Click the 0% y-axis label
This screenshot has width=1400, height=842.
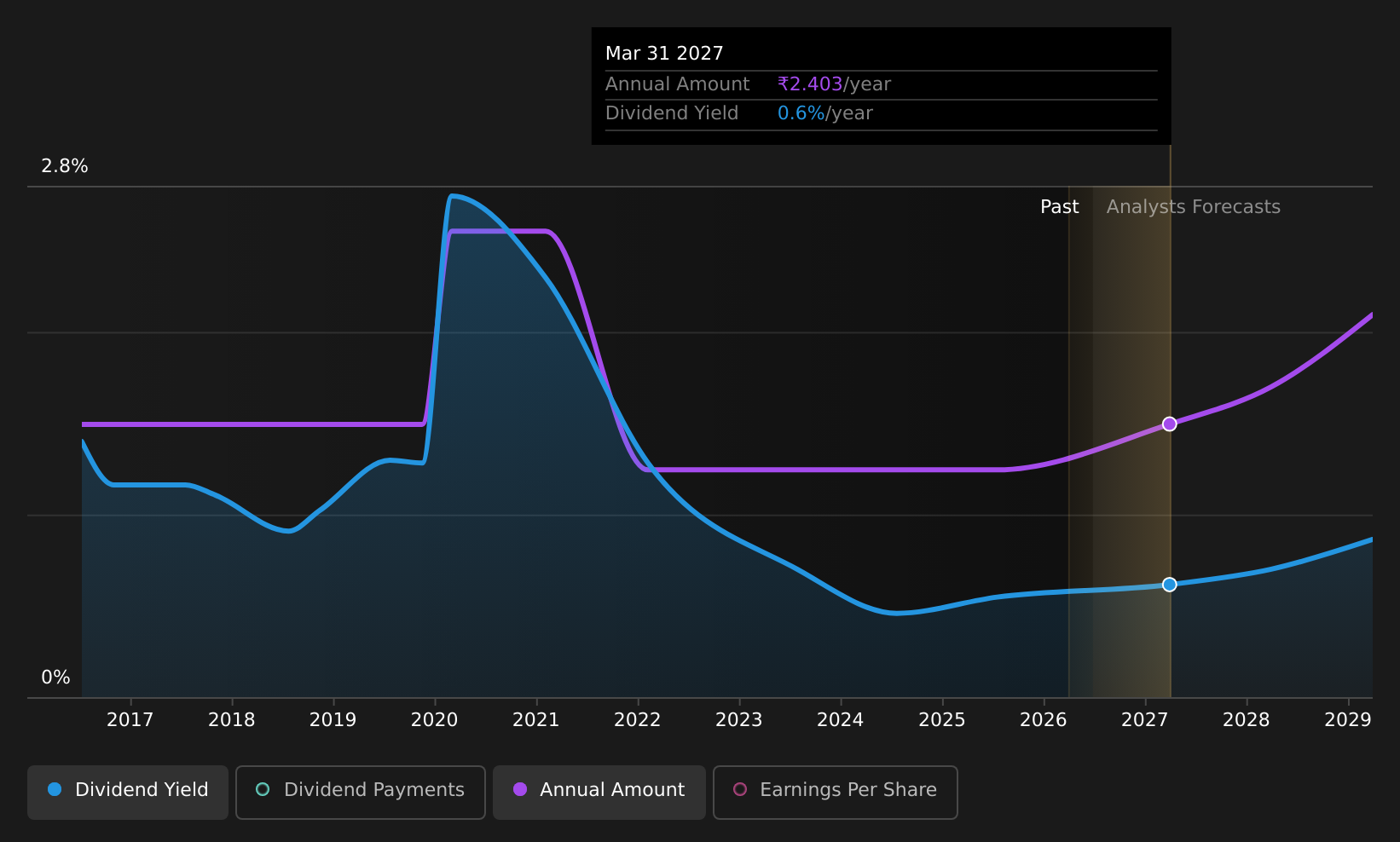click(56, 678)
